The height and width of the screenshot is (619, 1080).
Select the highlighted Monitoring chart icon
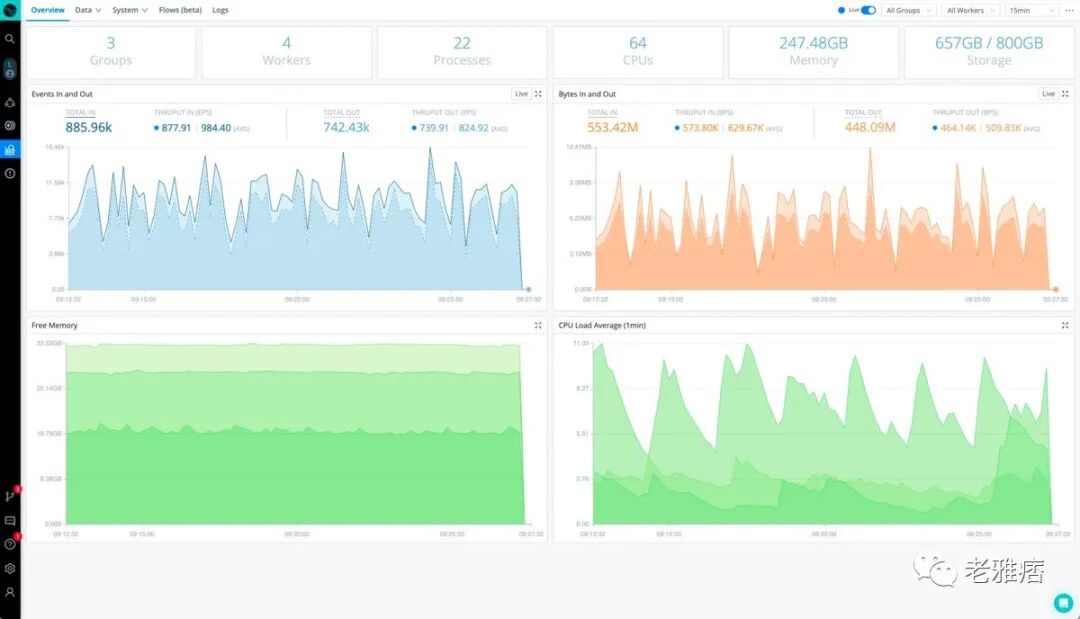click(x=10, y=149)
